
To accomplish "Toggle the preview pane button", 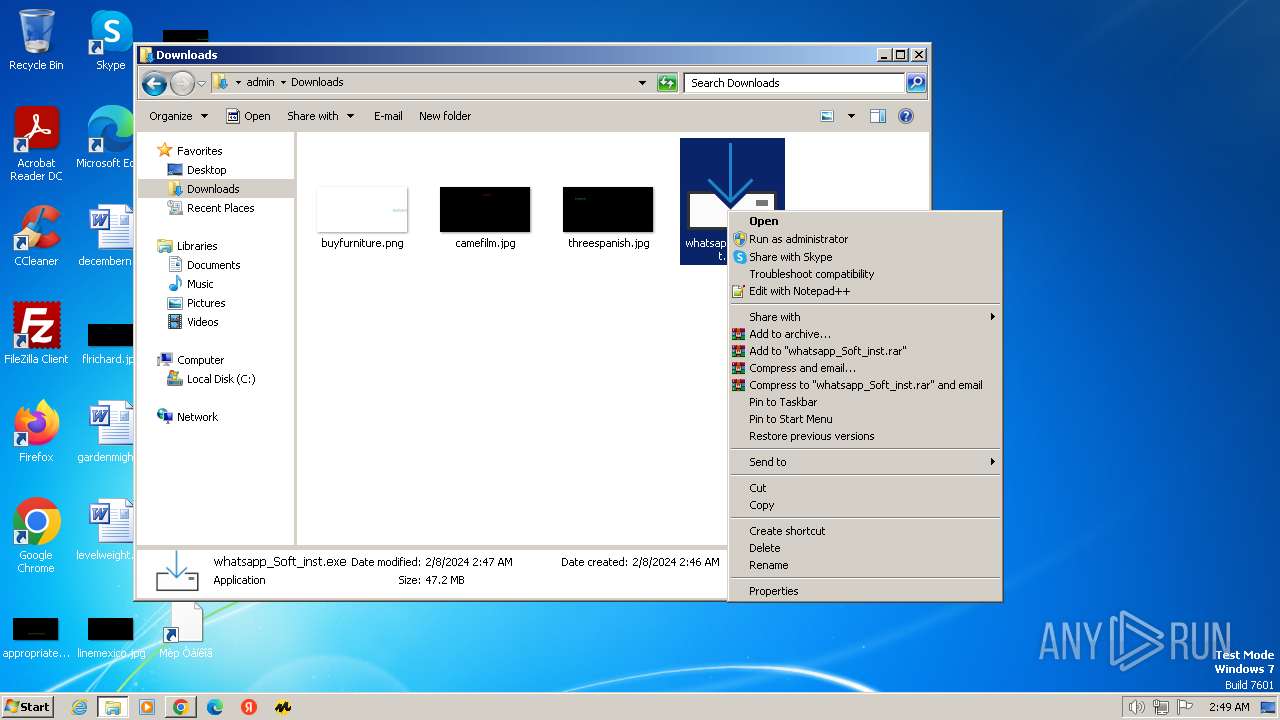I will click(877, 116).
